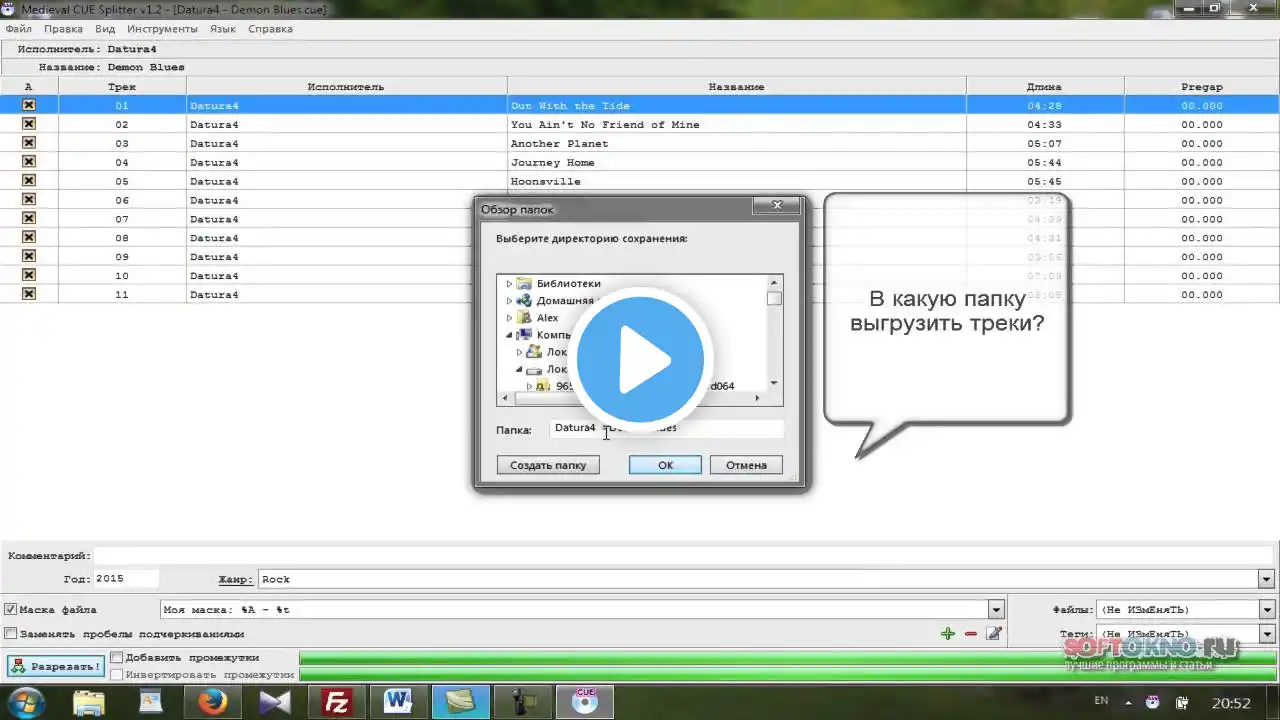Click the progress bar beside Инвертировать промежутки
Screen dimensions: 1280x720
pyautogui.click(x=788, y=675)
